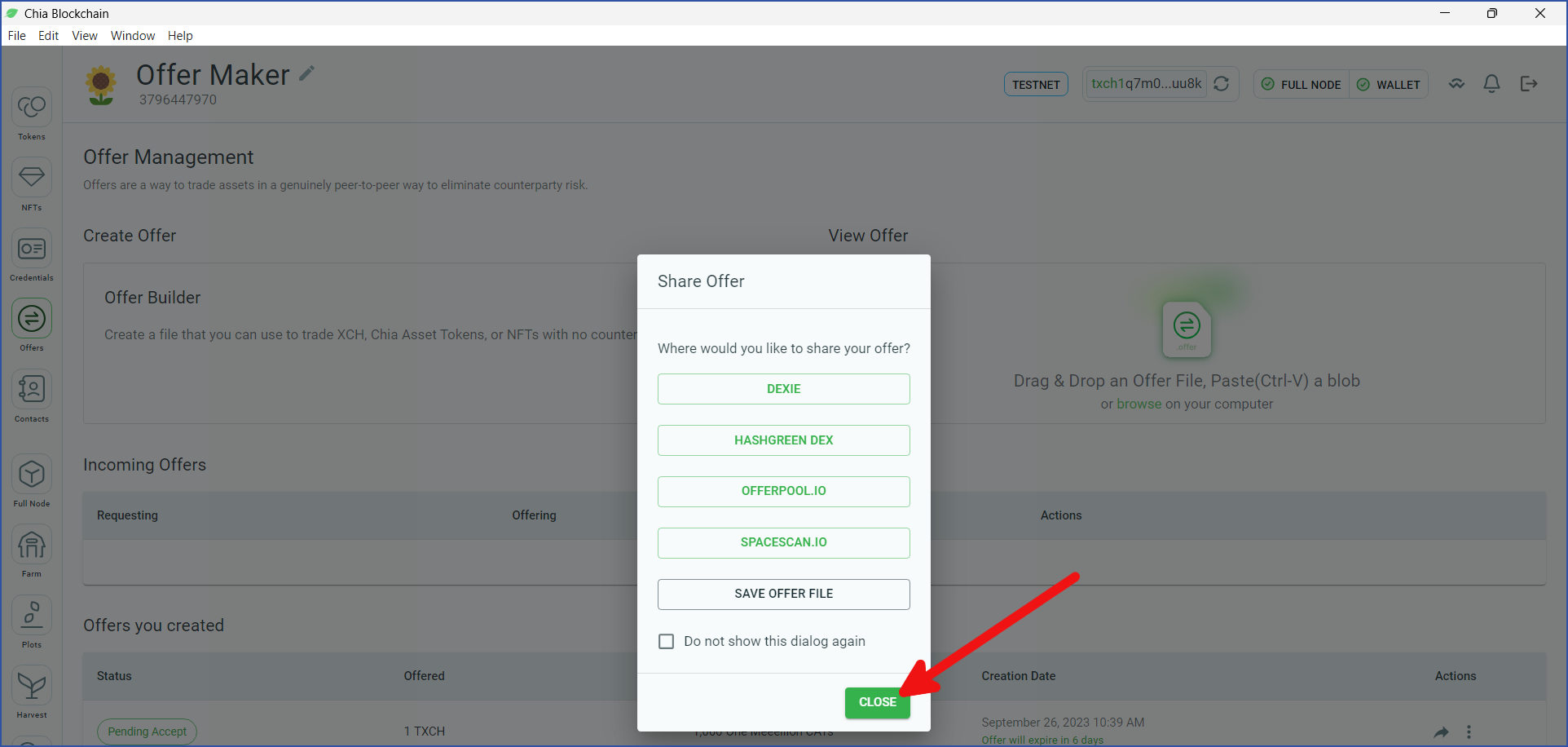Share the offer to Hashgreen DEX
1568x747 pixels.
[784, 440]
